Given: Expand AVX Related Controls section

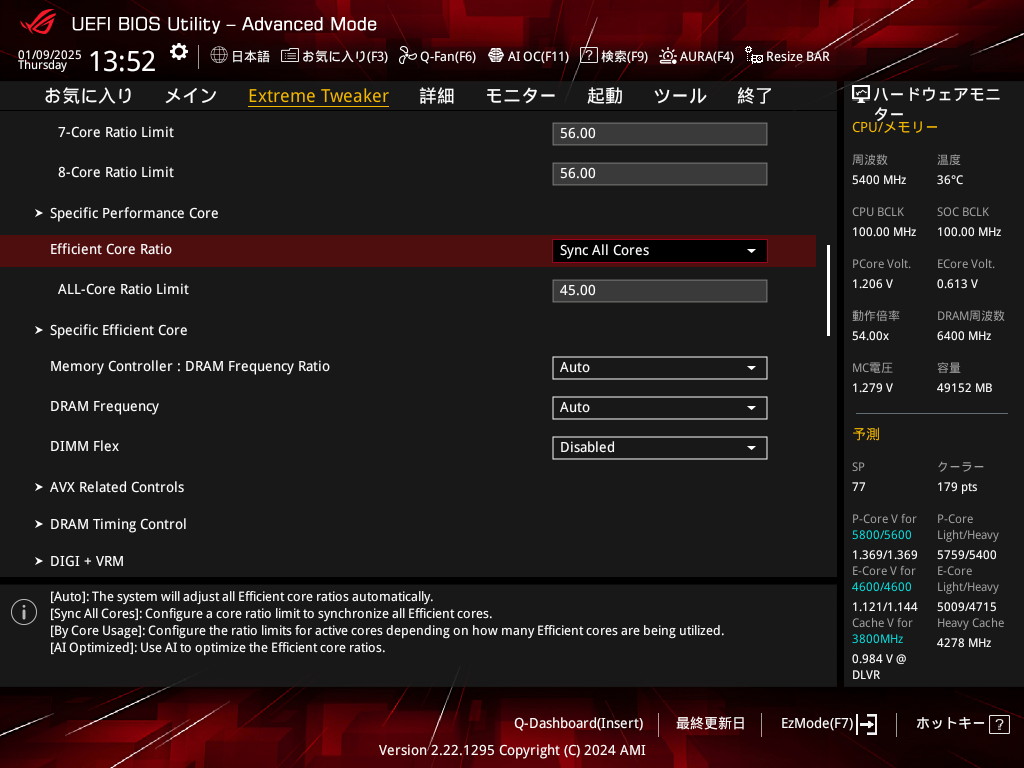Looking at the screenshot, I should pyautogui.click(x=117, y=487).
